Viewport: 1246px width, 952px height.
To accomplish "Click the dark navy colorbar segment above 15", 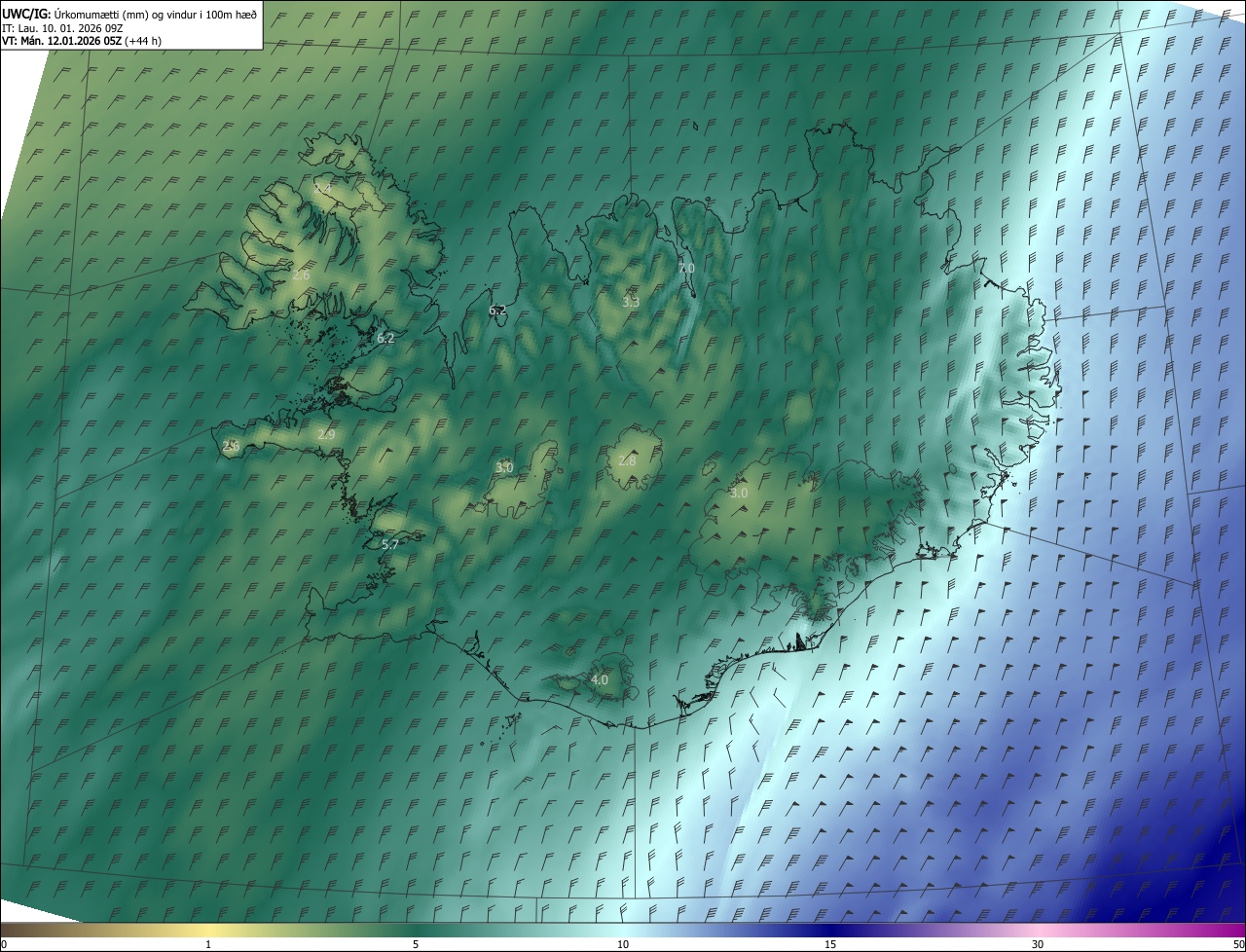I will coord(830,930).
